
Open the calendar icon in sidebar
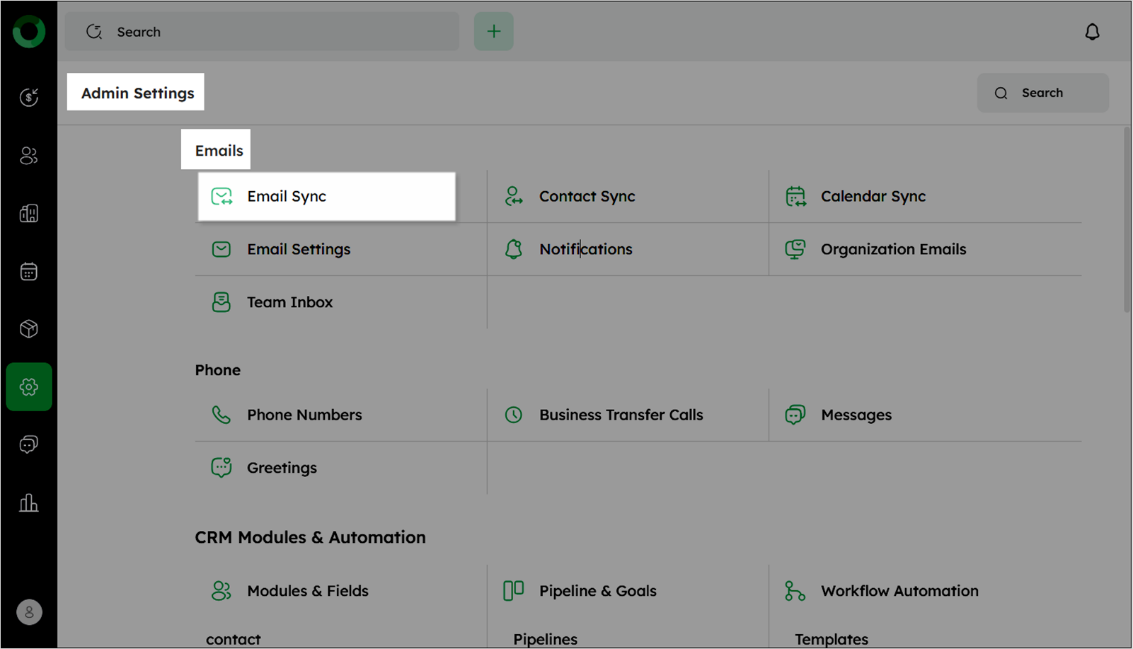[x=29, y=272]
